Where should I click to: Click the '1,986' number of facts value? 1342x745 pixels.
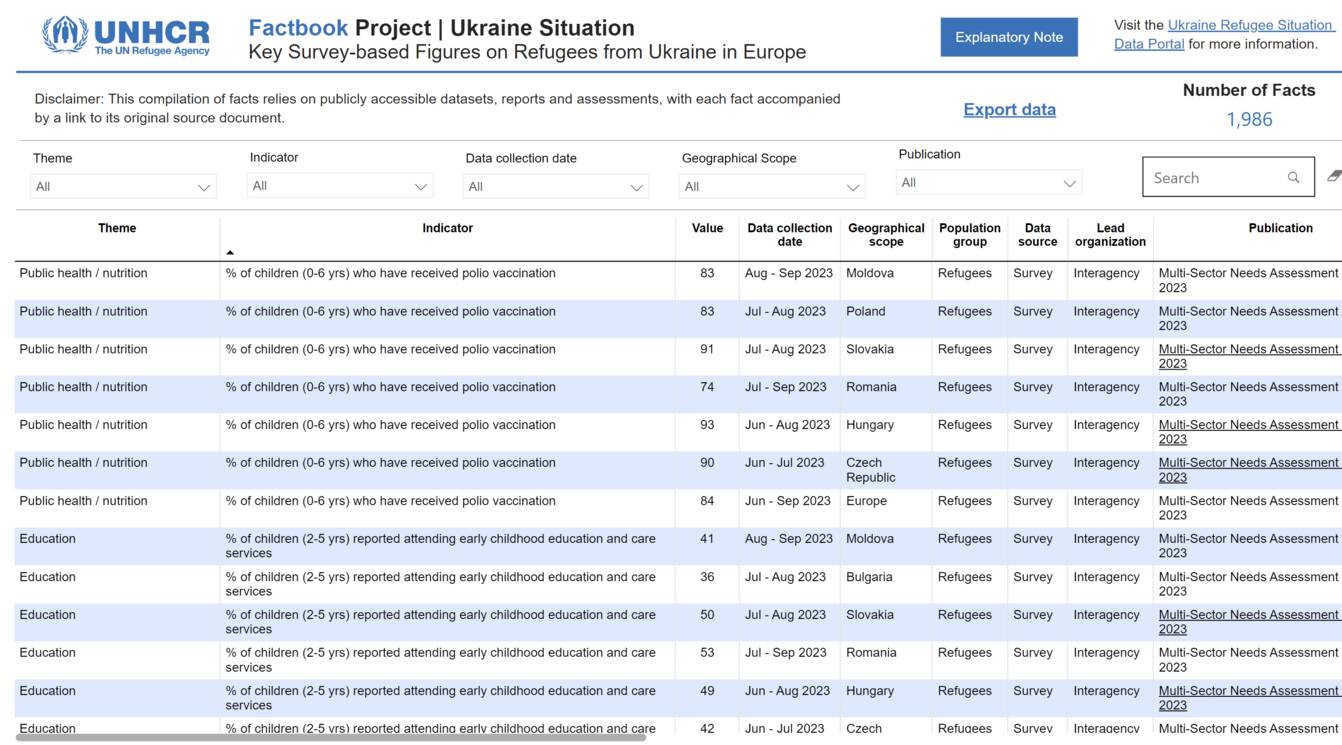point(1249,119)
